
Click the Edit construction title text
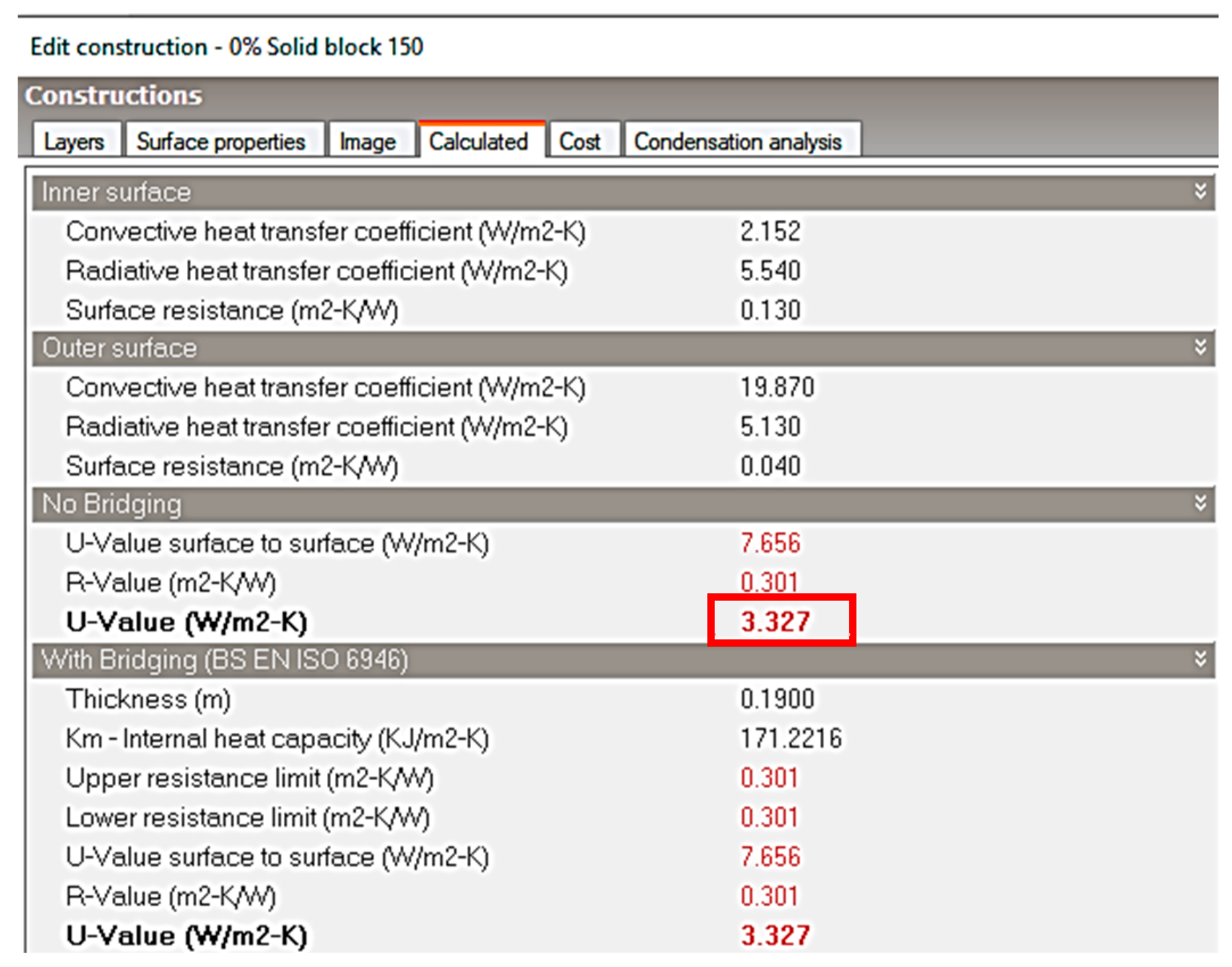coord(226,47)
